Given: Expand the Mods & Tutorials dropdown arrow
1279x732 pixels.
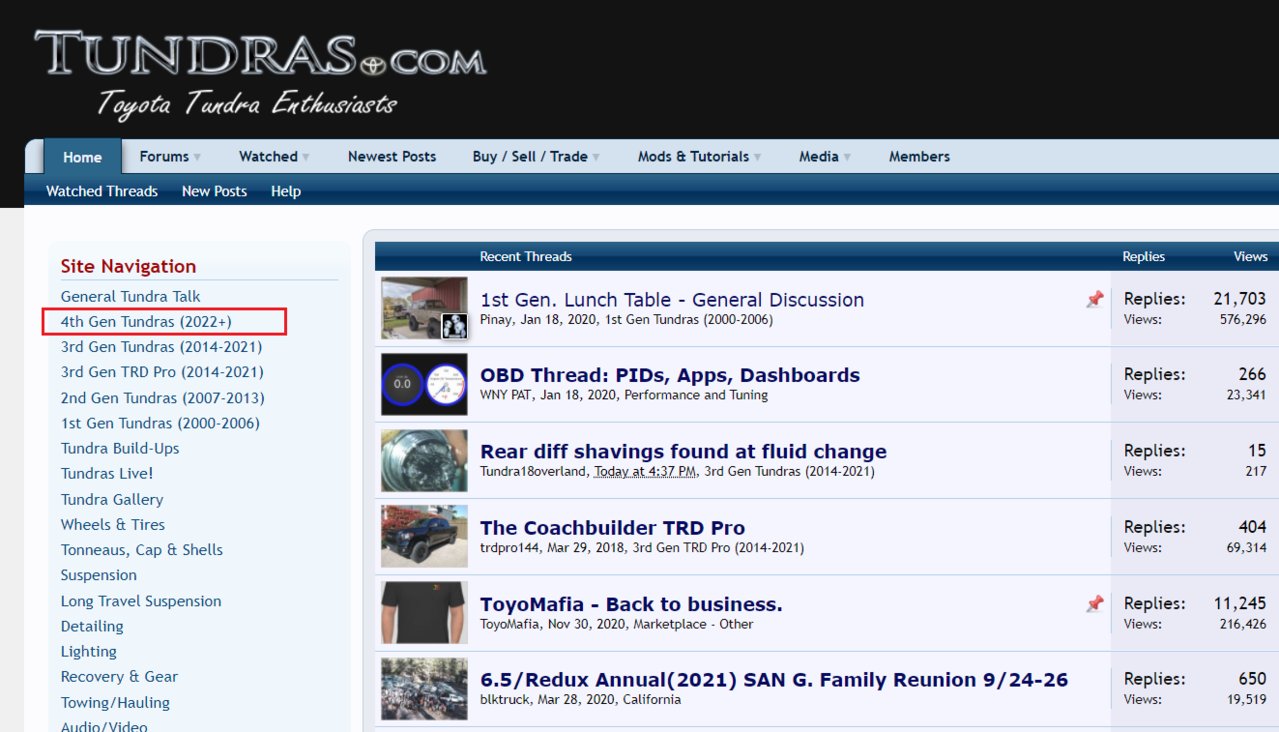Looking at the screenshot, I should pyautogui.click(x=757, y=157).
